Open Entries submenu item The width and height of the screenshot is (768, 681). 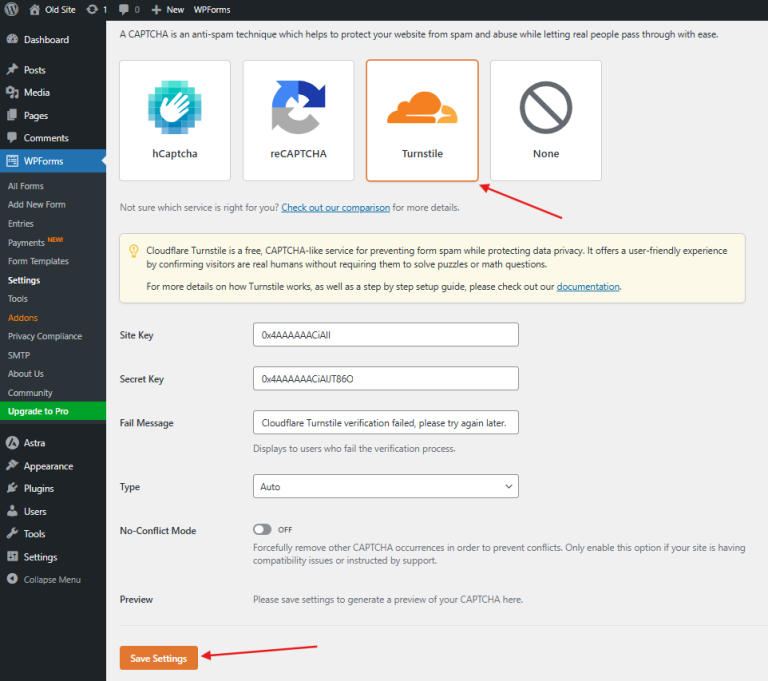(21, 223)
